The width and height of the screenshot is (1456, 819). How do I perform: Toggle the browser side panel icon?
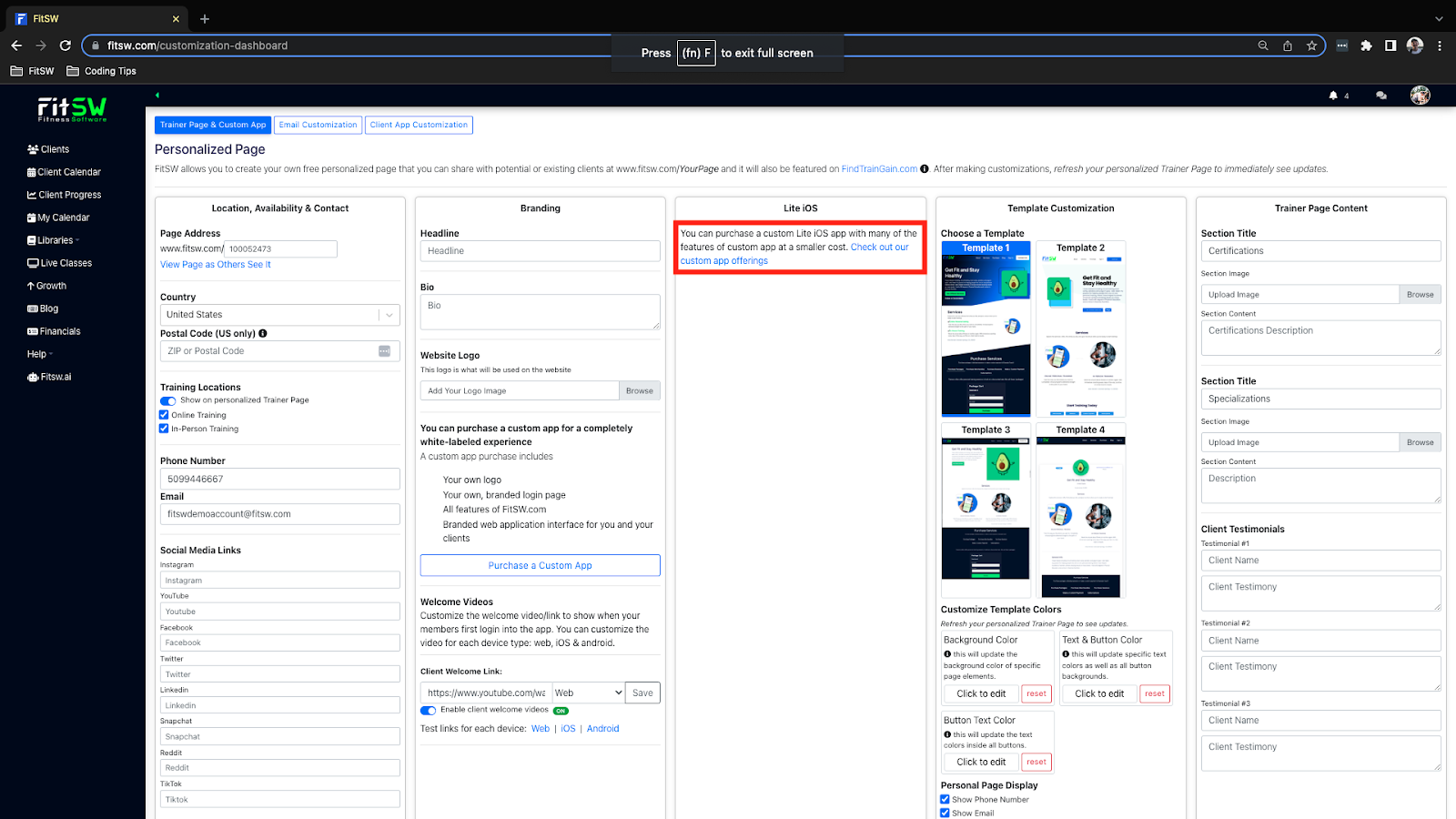coord(1390,45)
